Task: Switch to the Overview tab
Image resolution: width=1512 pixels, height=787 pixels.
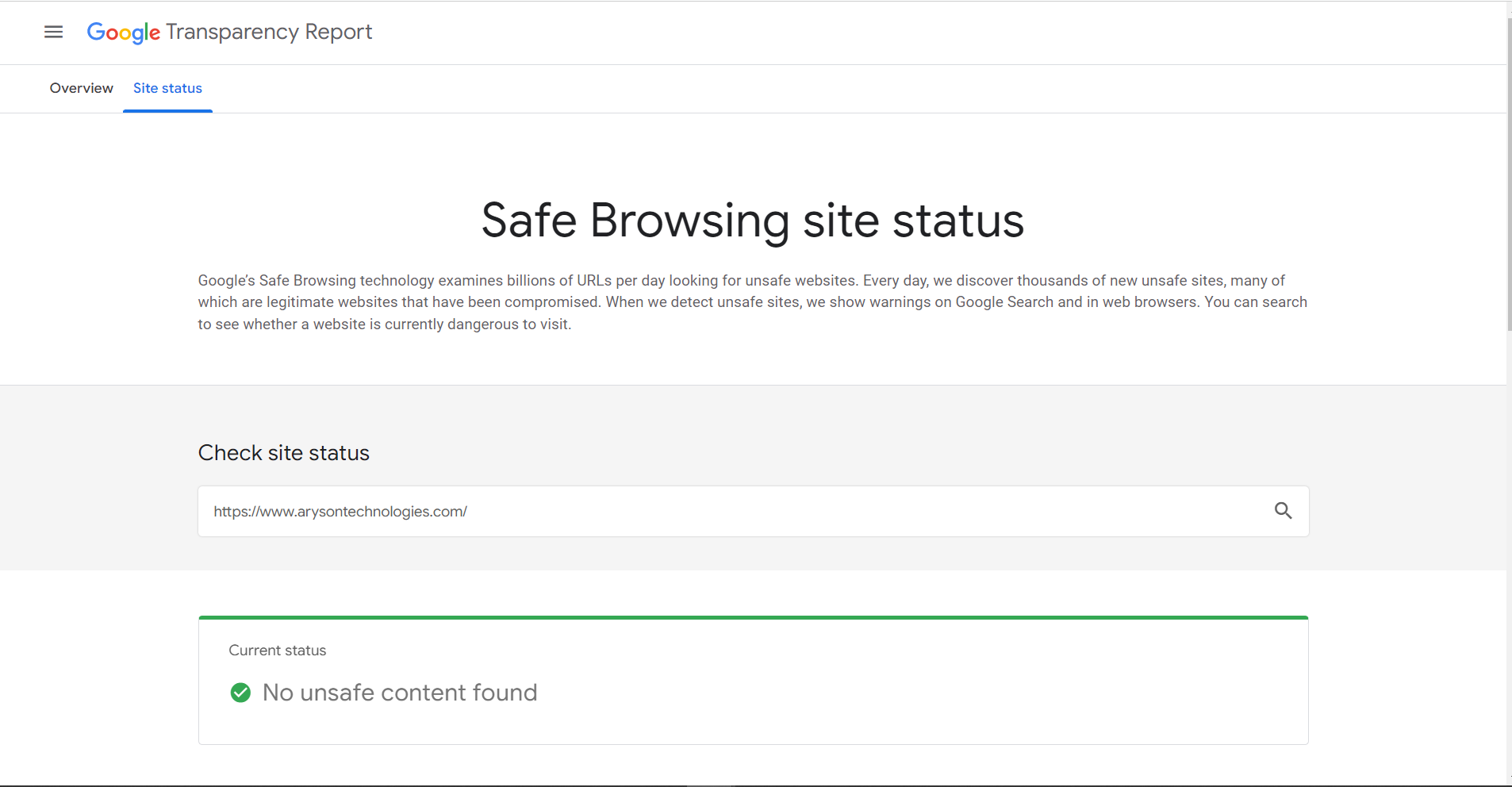Action: [81, 88]
